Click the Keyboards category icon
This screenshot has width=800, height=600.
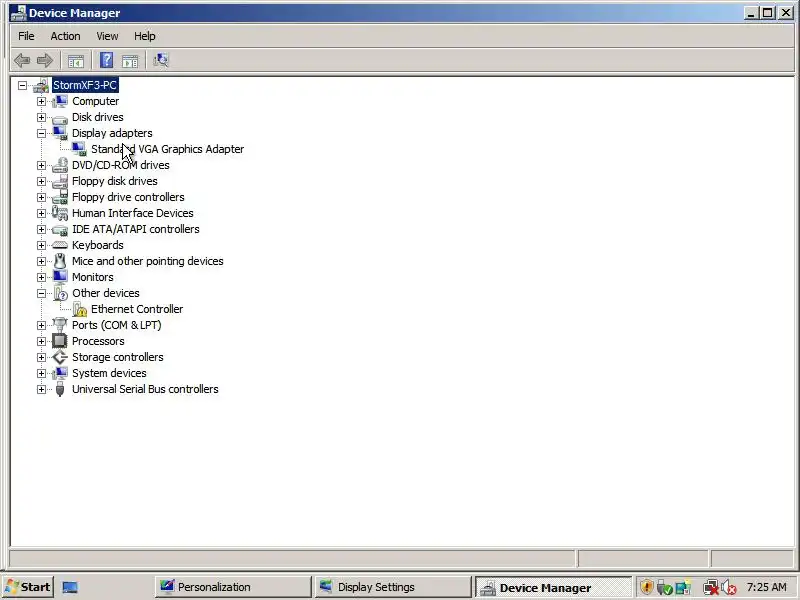click(60, 245)
